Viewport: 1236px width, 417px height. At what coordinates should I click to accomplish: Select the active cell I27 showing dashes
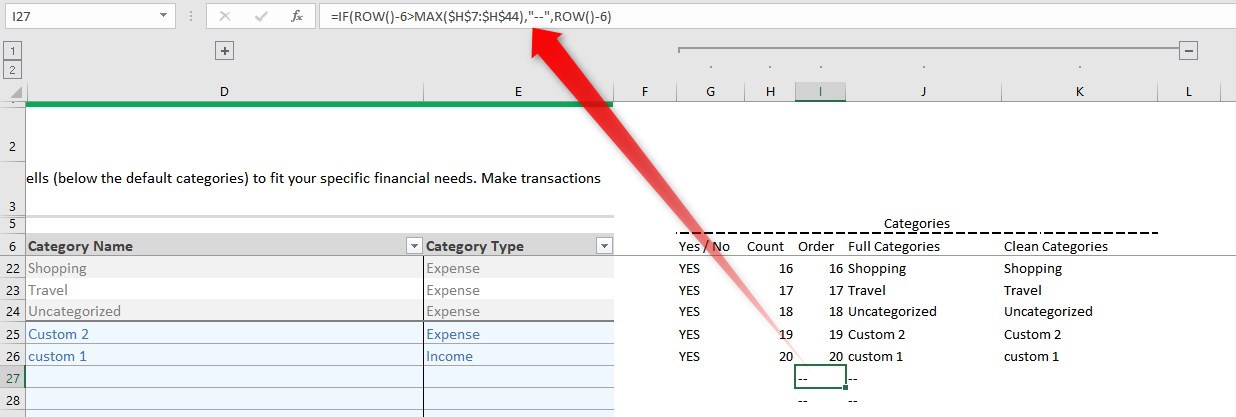pyautogui.click(x=820, y=378)
